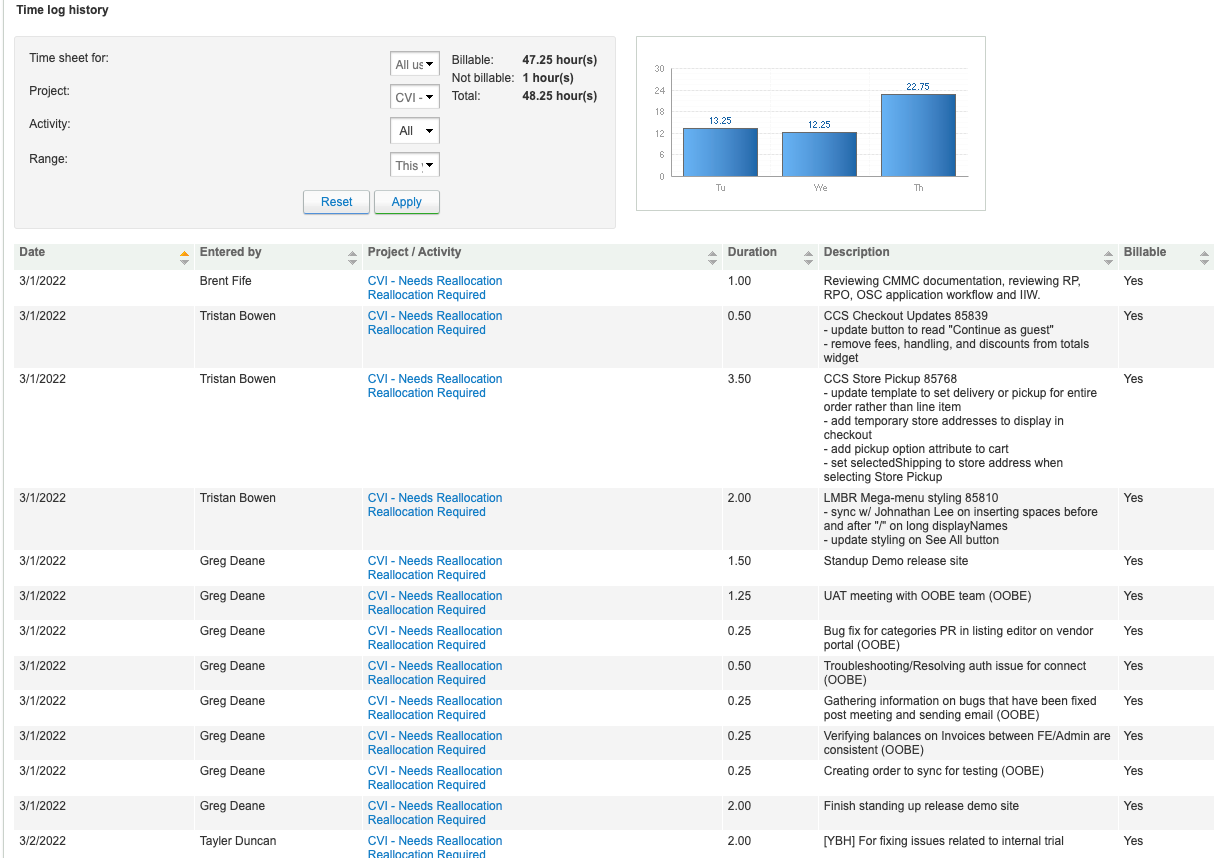Open project link for LMBR Mega-menu entry

click(x=435, y=498)
